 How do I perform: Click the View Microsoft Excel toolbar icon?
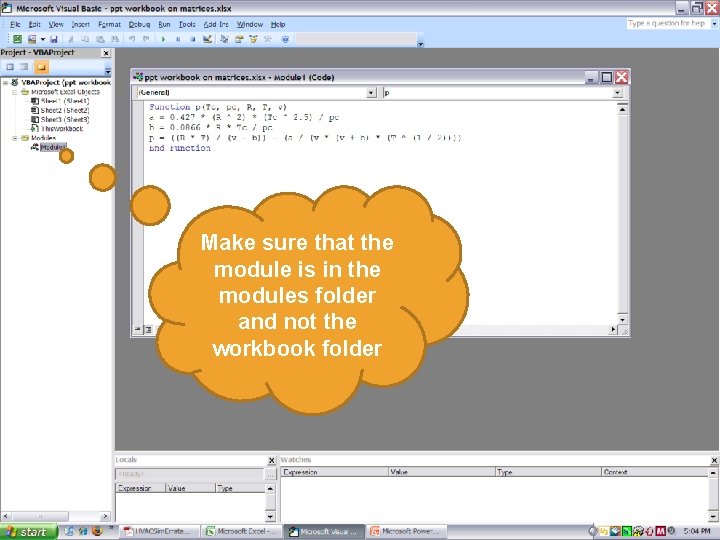(17, 39)
